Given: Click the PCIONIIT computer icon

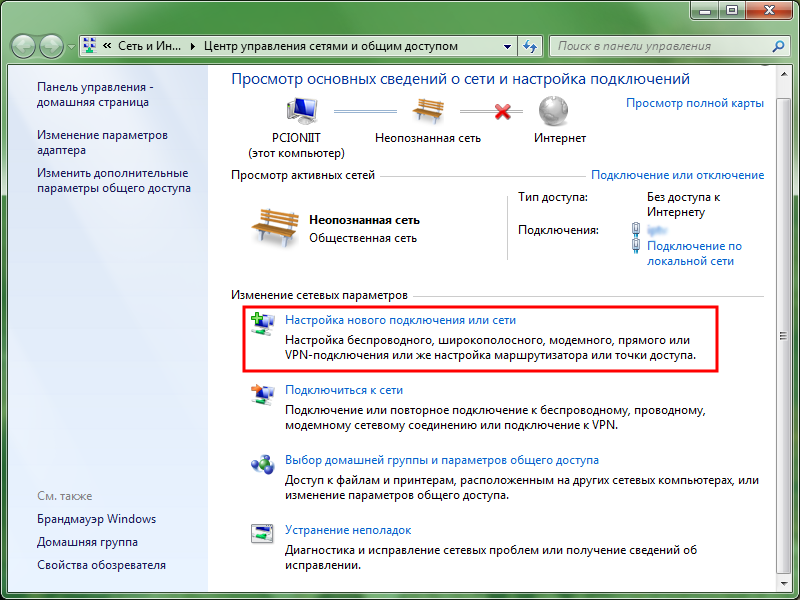Looking at the screenshot, I should [302, 111].
